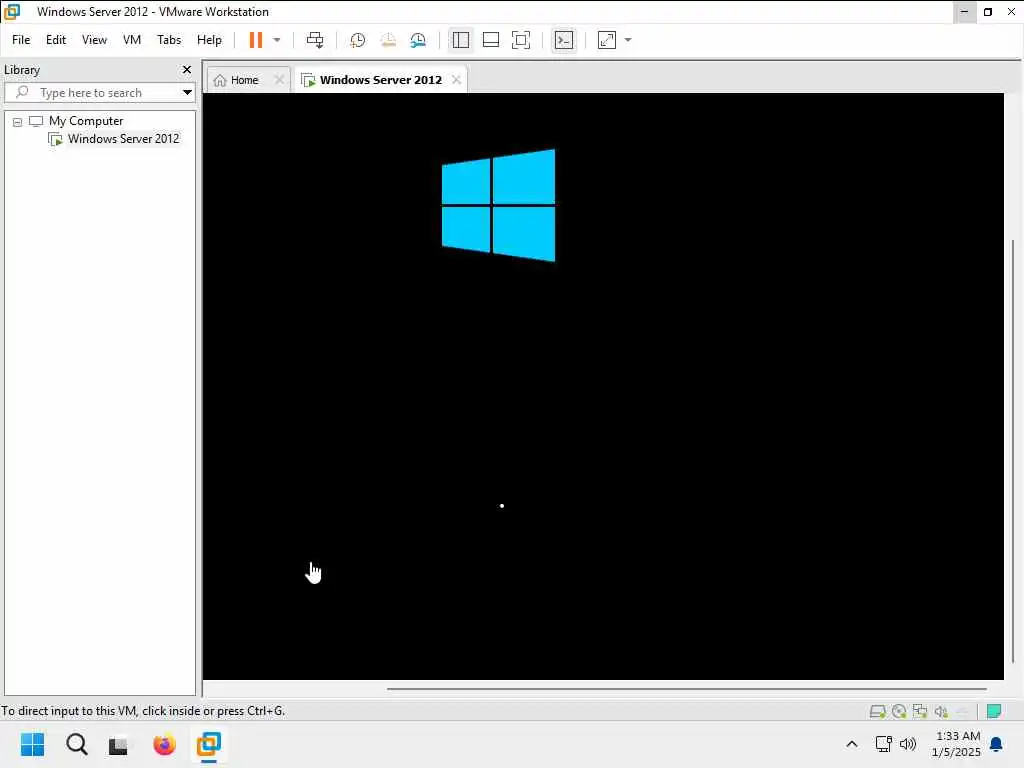Collapse the My Computer tree node
Viewport: 1024px width, 768px height.
pos(18,121)
